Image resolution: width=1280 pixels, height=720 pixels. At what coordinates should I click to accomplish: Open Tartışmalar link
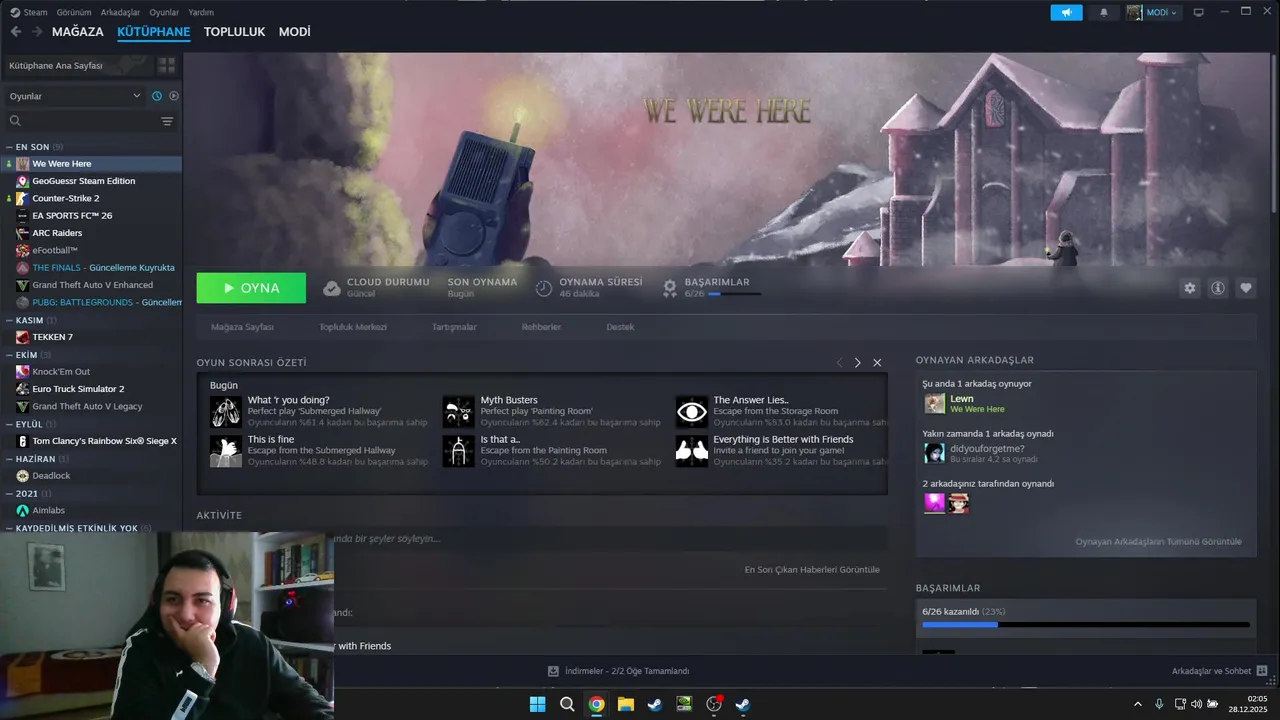click(454, 327)
